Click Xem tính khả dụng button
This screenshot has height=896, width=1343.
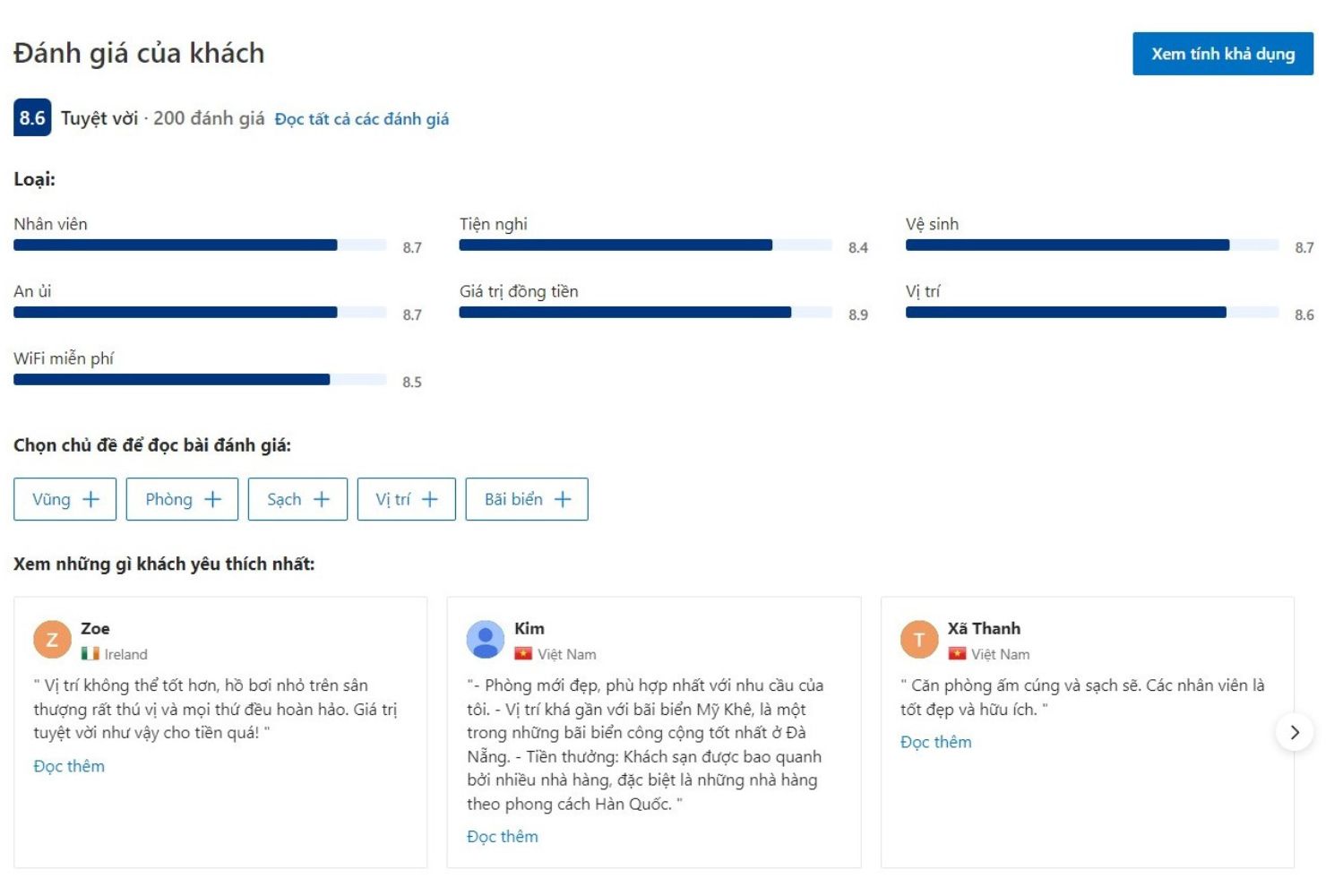click(1222, 54)
